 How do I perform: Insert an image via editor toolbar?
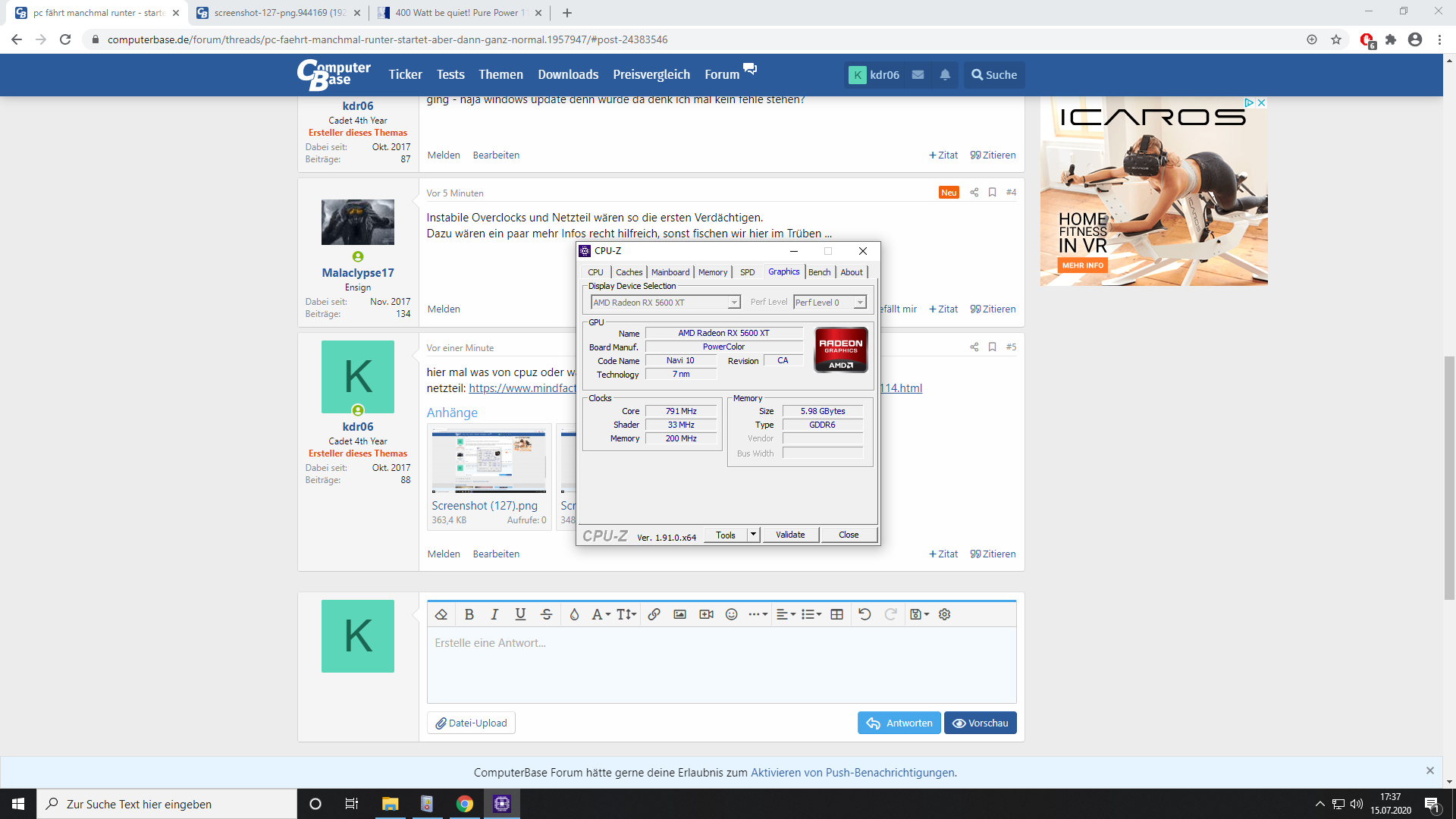tap(679, 614)
